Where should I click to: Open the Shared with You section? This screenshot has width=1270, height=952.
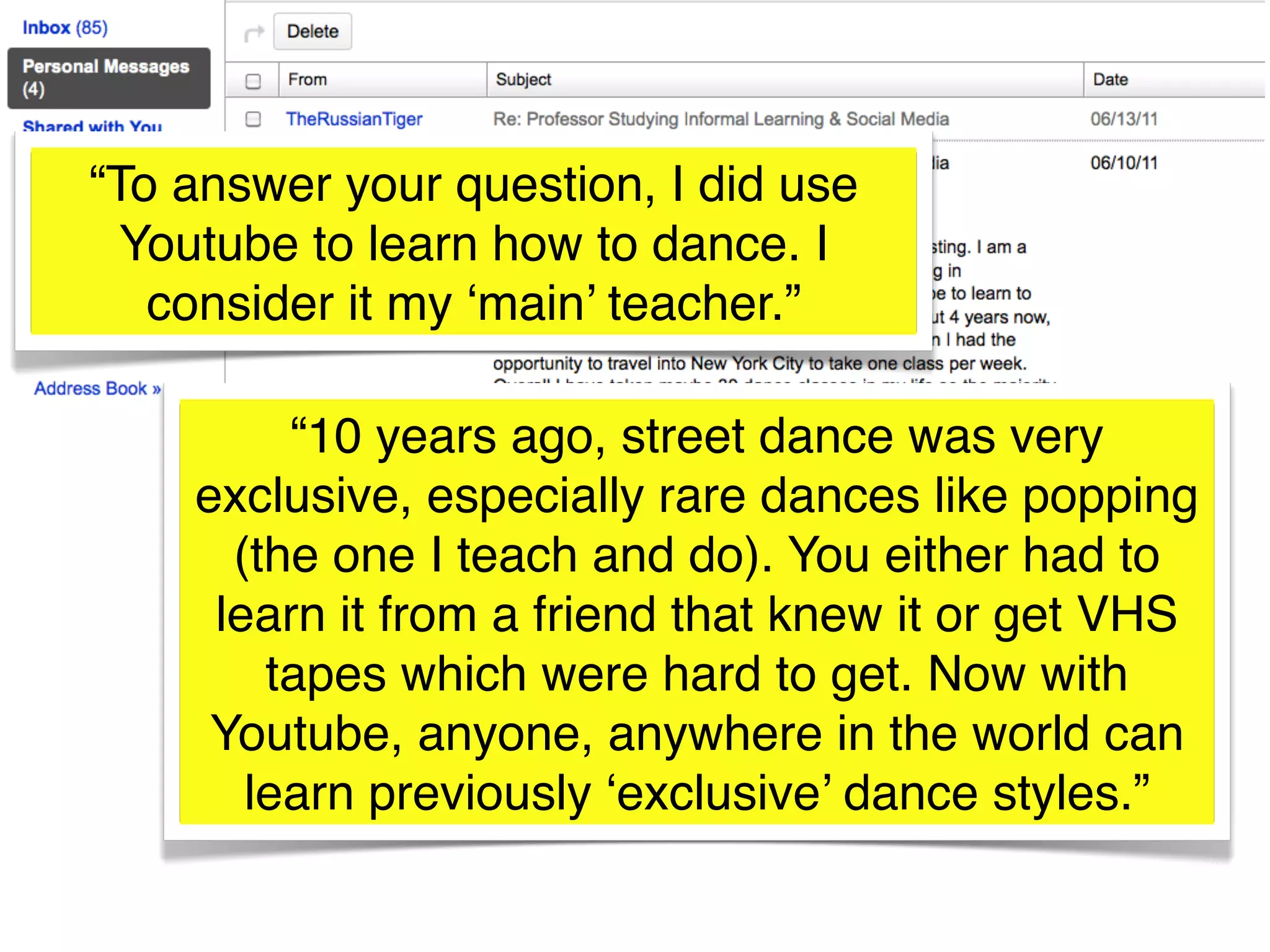tap(92, 126)
